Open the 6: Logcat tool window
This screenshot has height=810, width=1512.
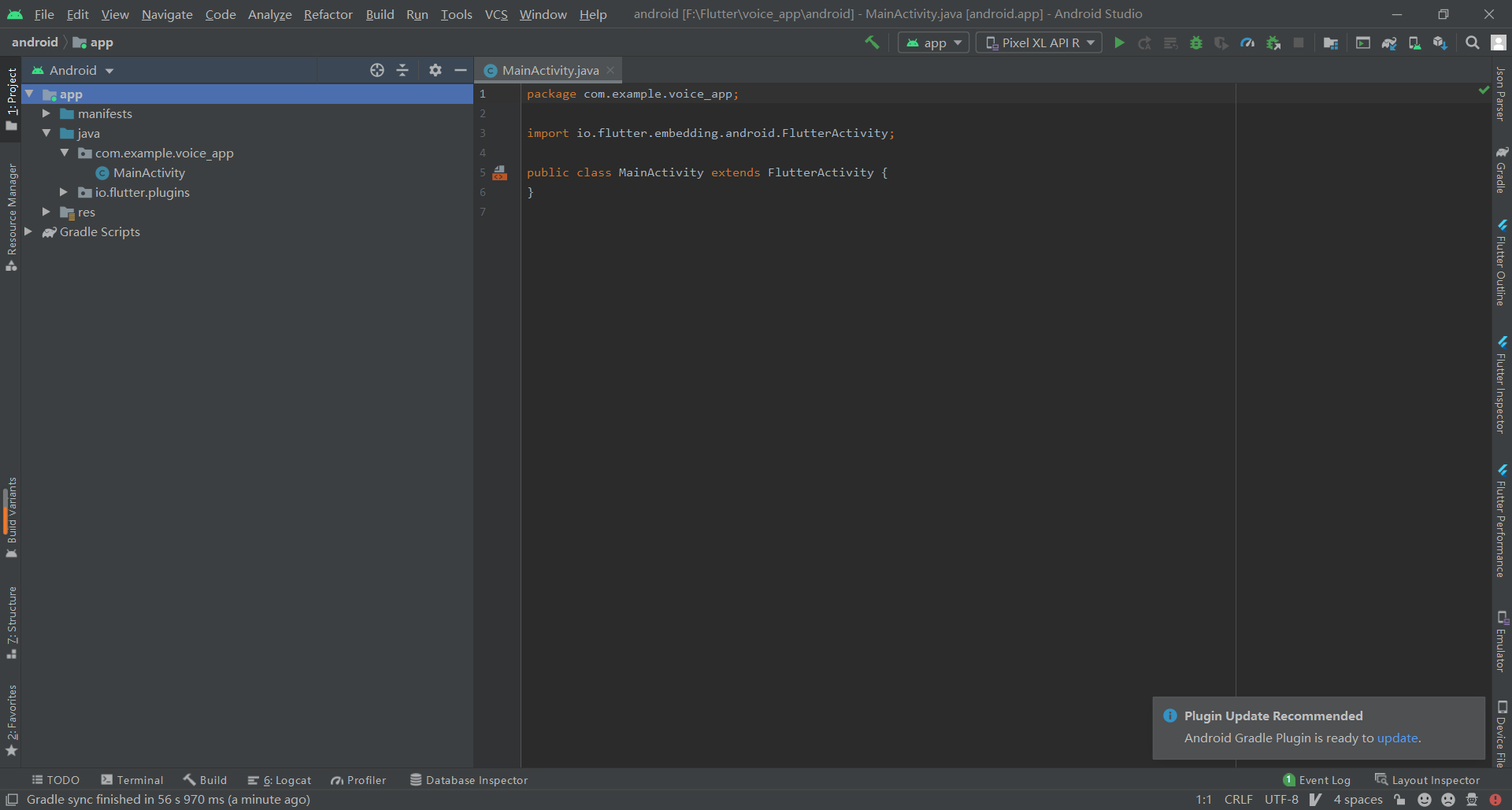click(x=280, y=780)
